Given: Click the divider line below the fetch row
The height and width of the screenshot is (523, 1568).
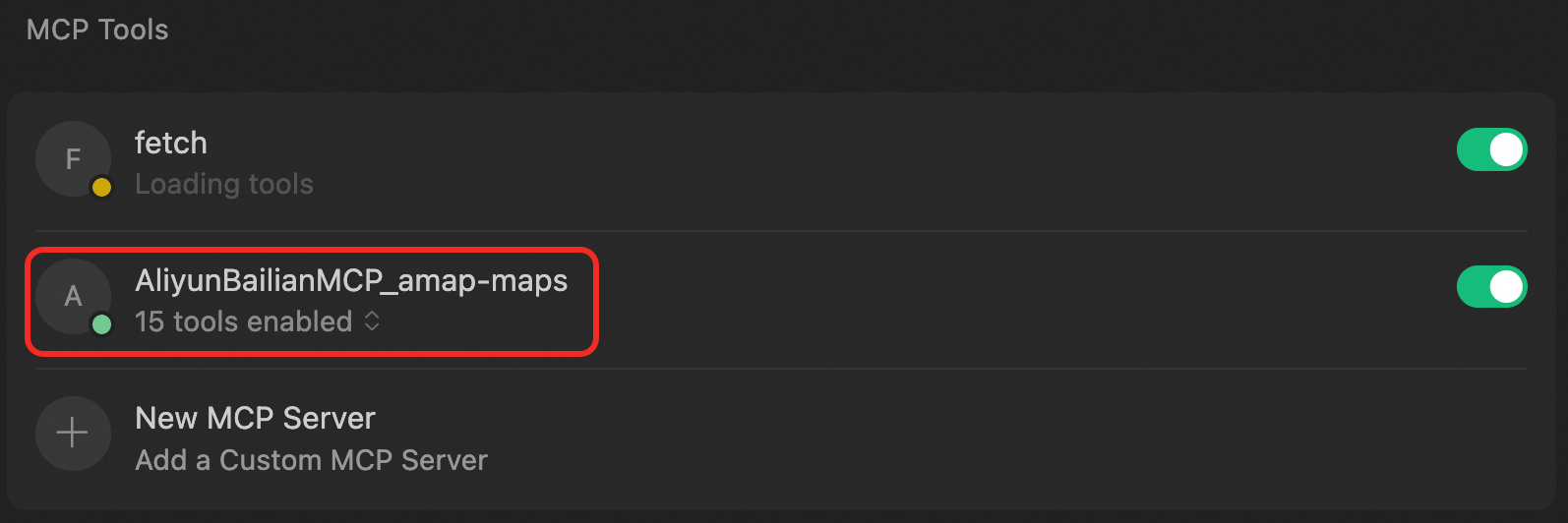Looking at the screenshot, I should (x=781, y=231).
